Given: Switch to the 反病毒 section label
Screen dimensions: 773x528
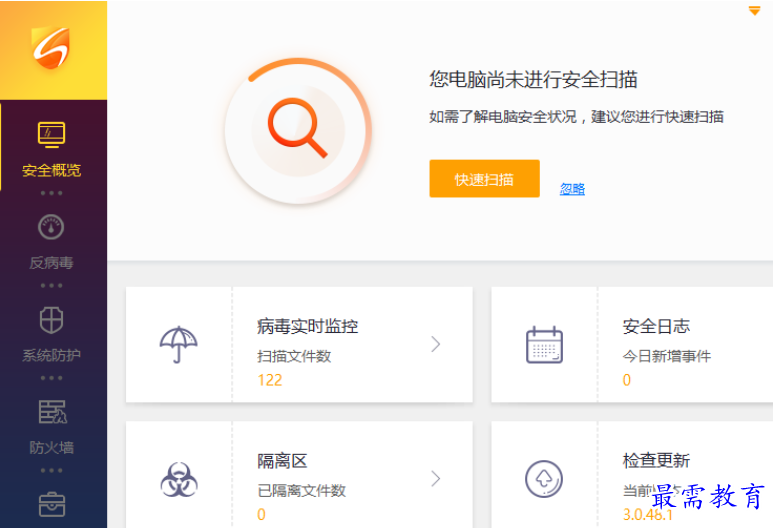Looking at the screenshot, I should pos(51,263).
